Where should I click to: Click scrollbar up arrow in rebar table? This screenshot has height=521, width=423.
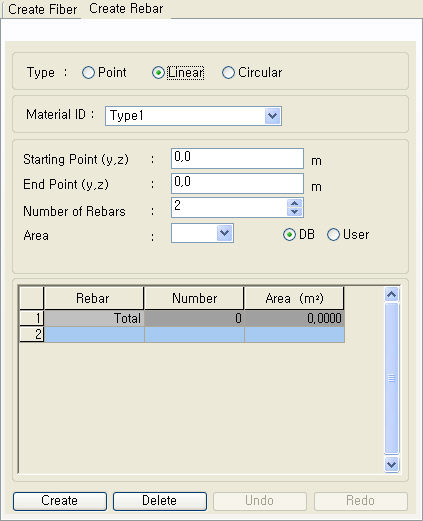point(392,294)
